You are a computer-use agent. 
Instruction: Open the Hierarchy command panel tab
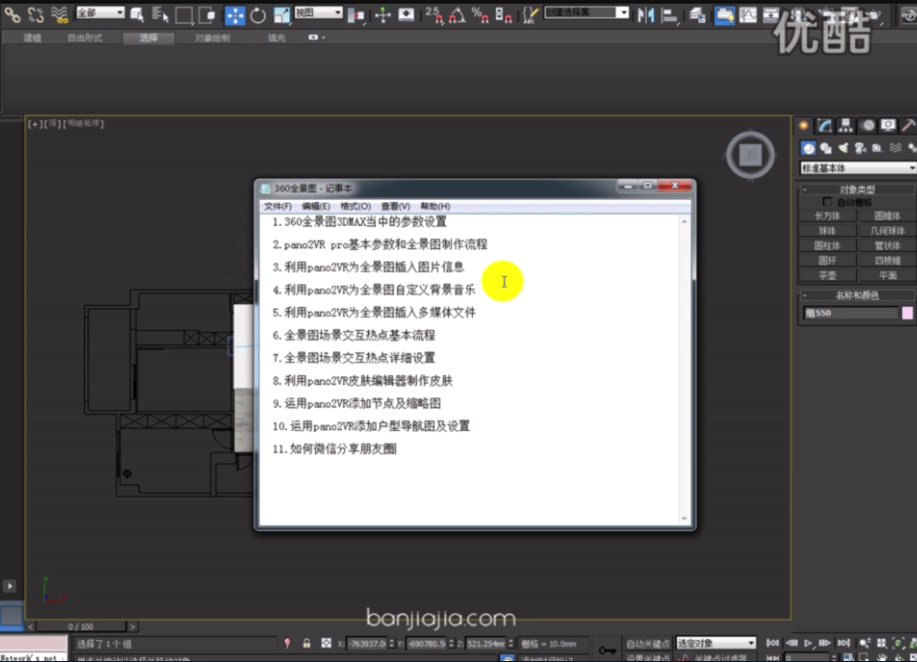[x=846, y=125]
